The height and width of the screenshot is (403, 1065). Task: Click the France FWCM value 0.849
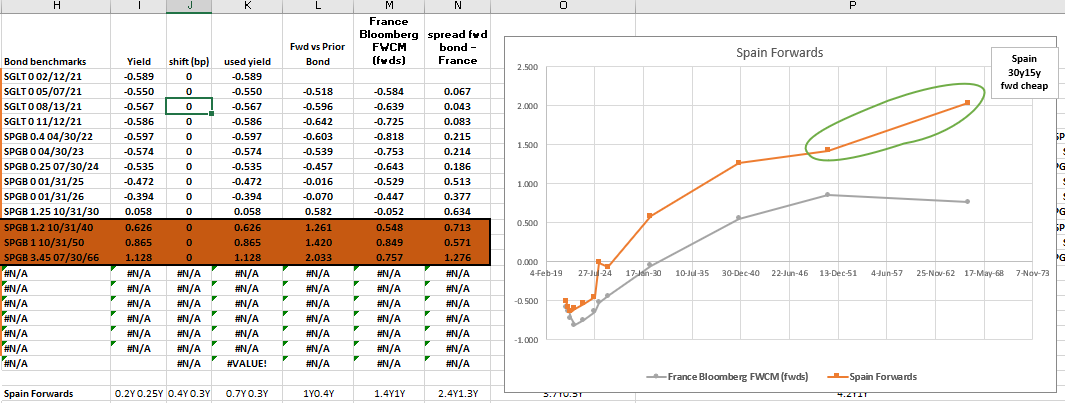[x=388, y=242]
